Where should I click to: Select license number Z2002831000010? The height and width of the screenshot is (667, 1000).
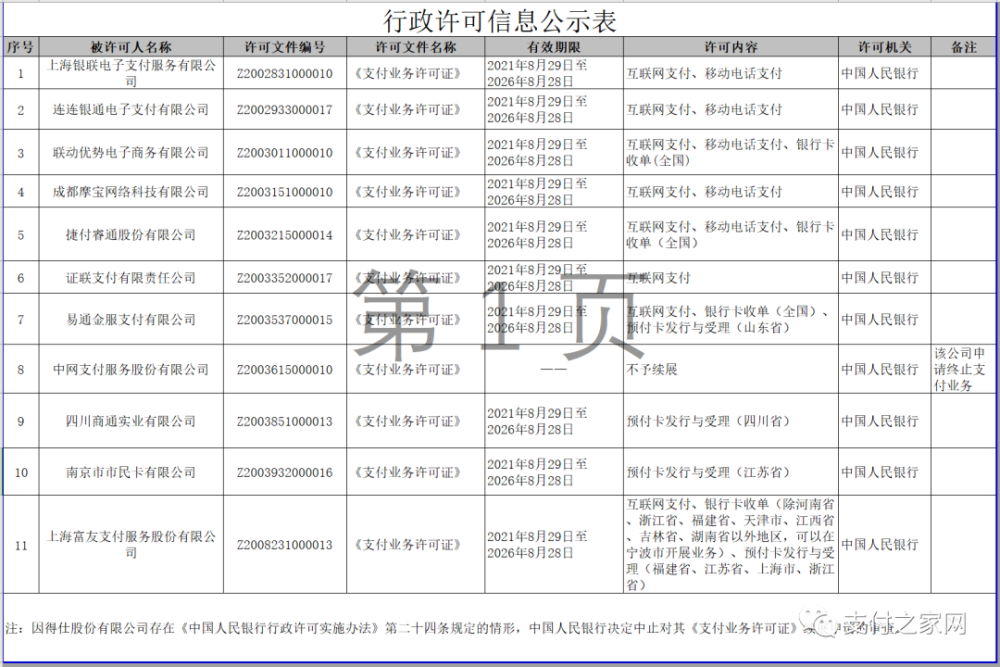pos(284,74)
